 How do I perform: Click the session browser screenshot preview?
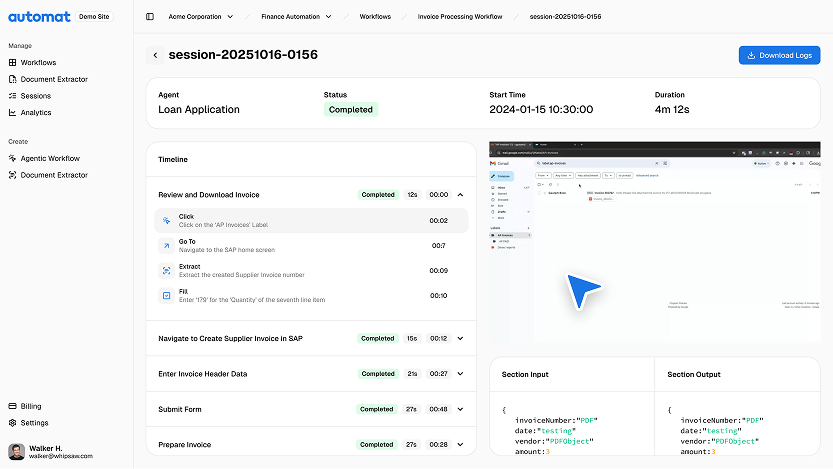click(654, 241)
